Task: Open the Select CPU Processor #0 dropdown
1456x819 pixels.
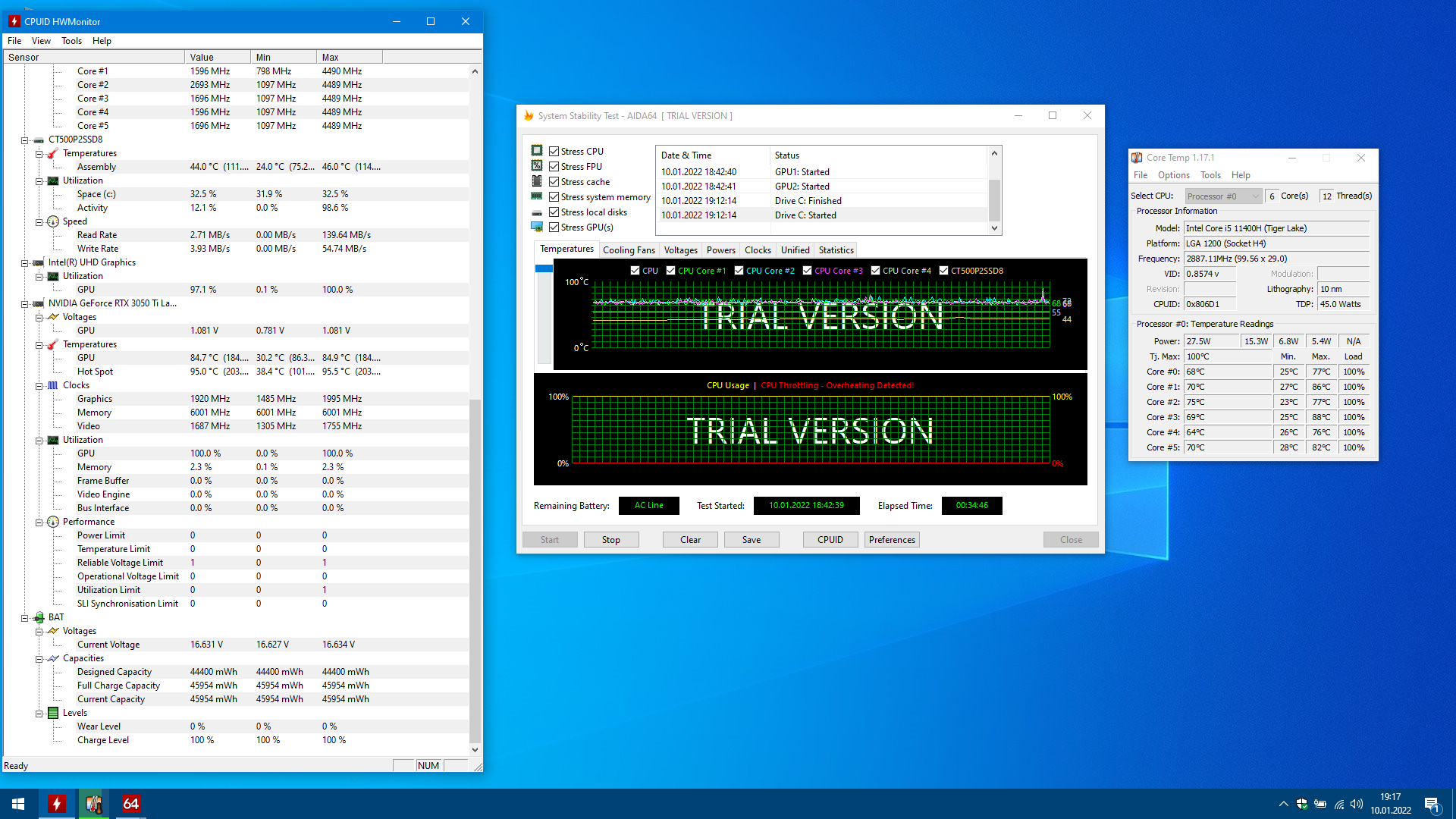Action: [1223, 196]
